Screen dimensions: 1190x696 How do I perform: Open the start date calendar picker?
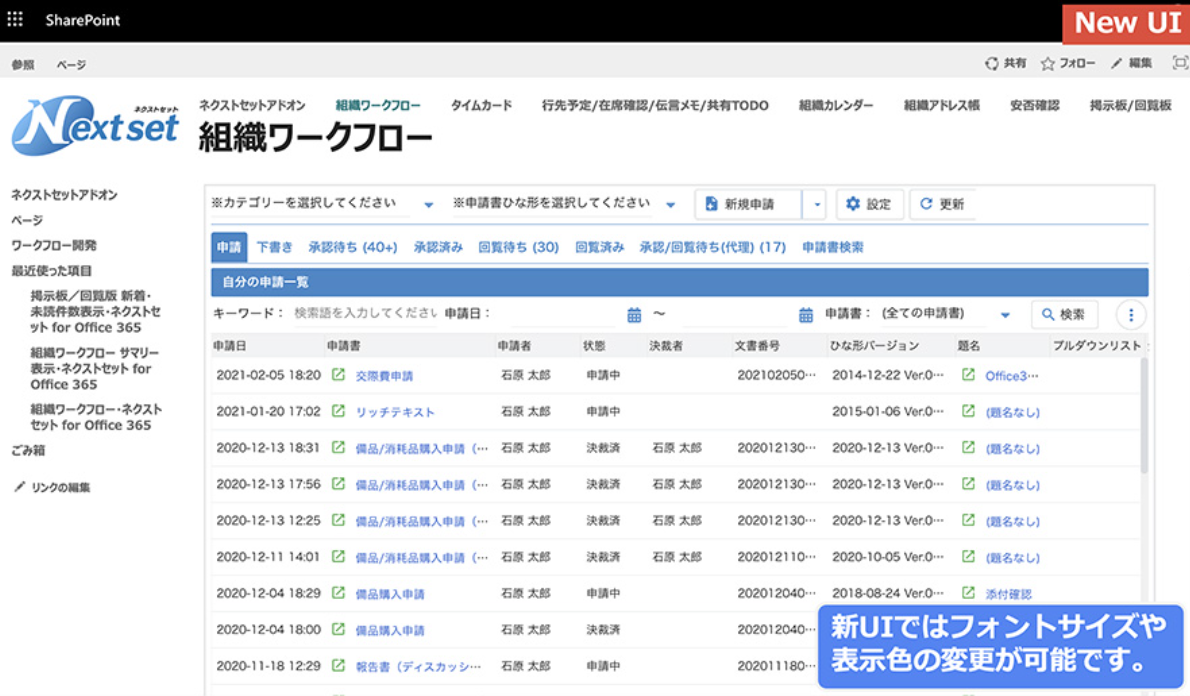634,315
